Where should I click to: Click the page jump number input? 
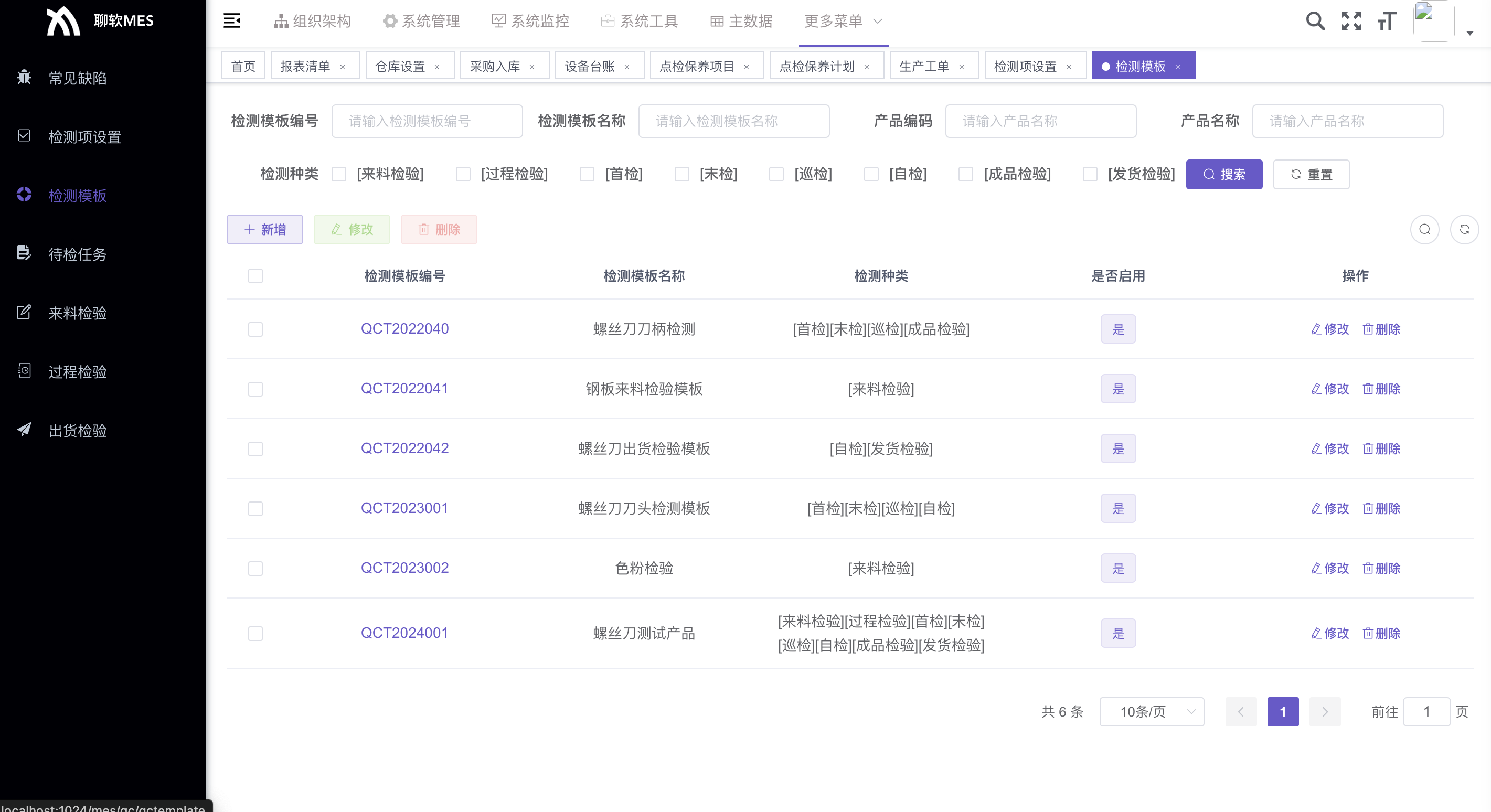pyautogui.click(x=1427, y=712)
